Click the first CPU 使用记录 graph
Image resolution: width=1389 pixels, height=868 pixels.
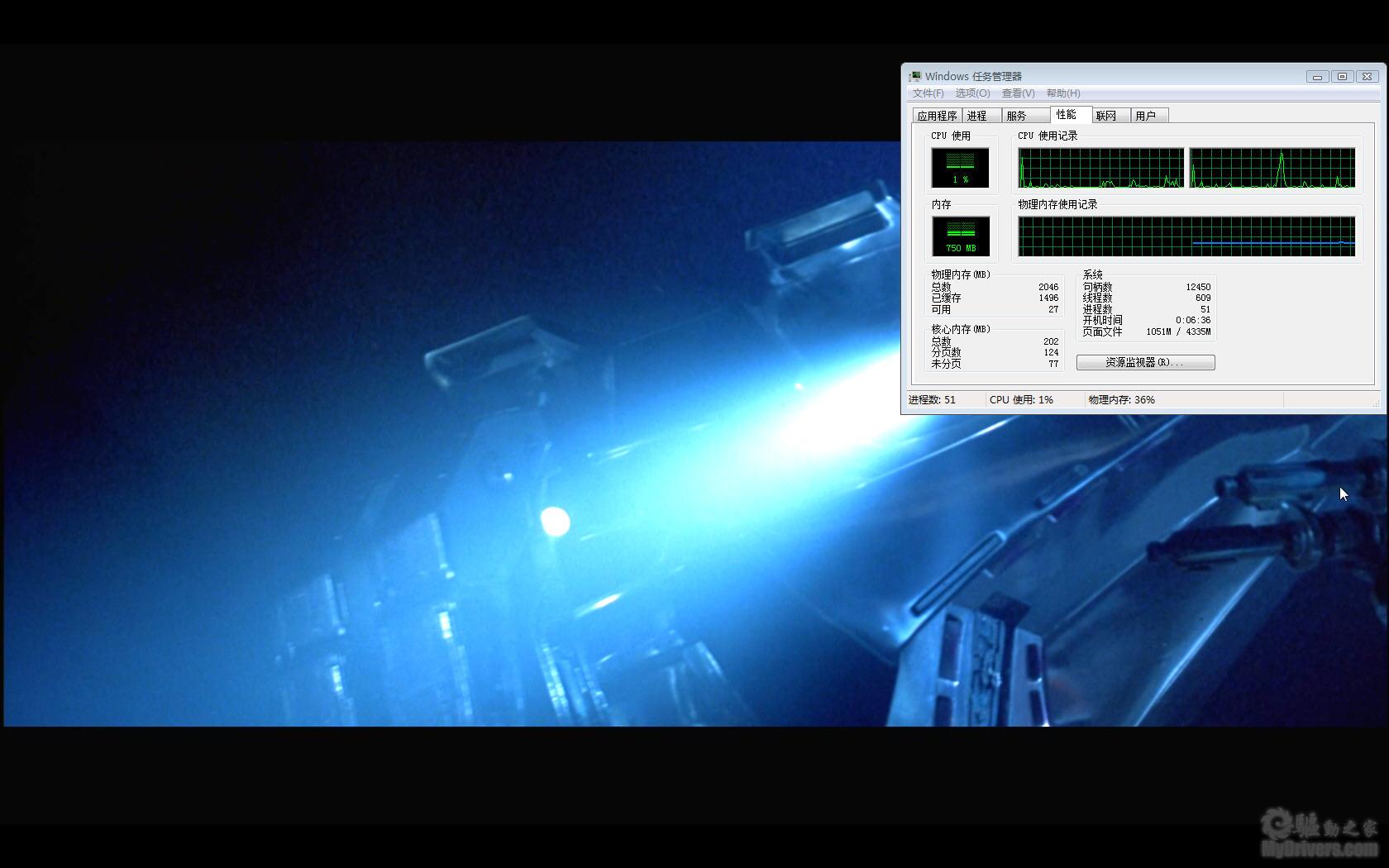coord(1100,168)
